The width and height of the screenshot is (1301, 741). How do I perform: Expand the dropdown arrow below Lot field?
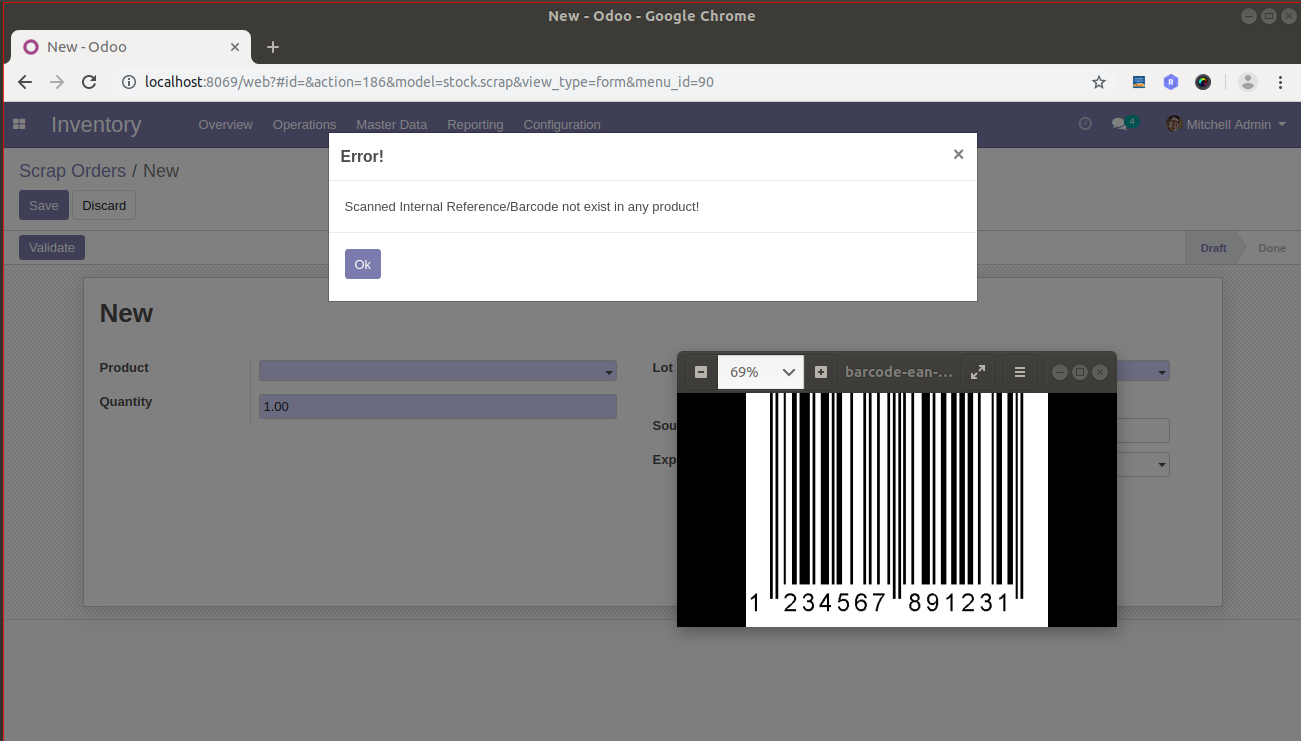tap(1162, 465)
